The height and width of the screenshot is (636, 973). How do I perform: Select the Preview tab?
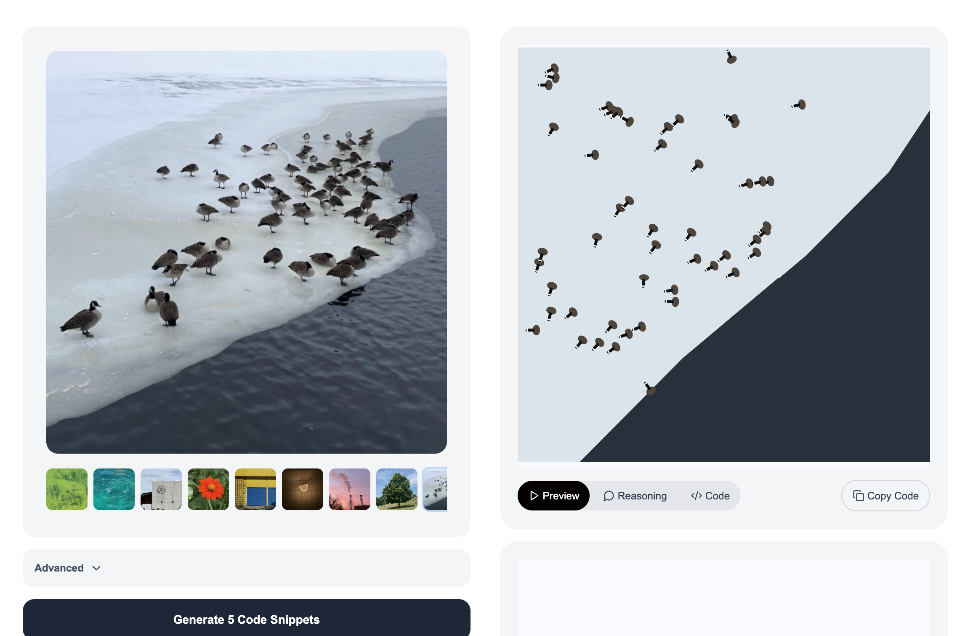click(554, 496)
